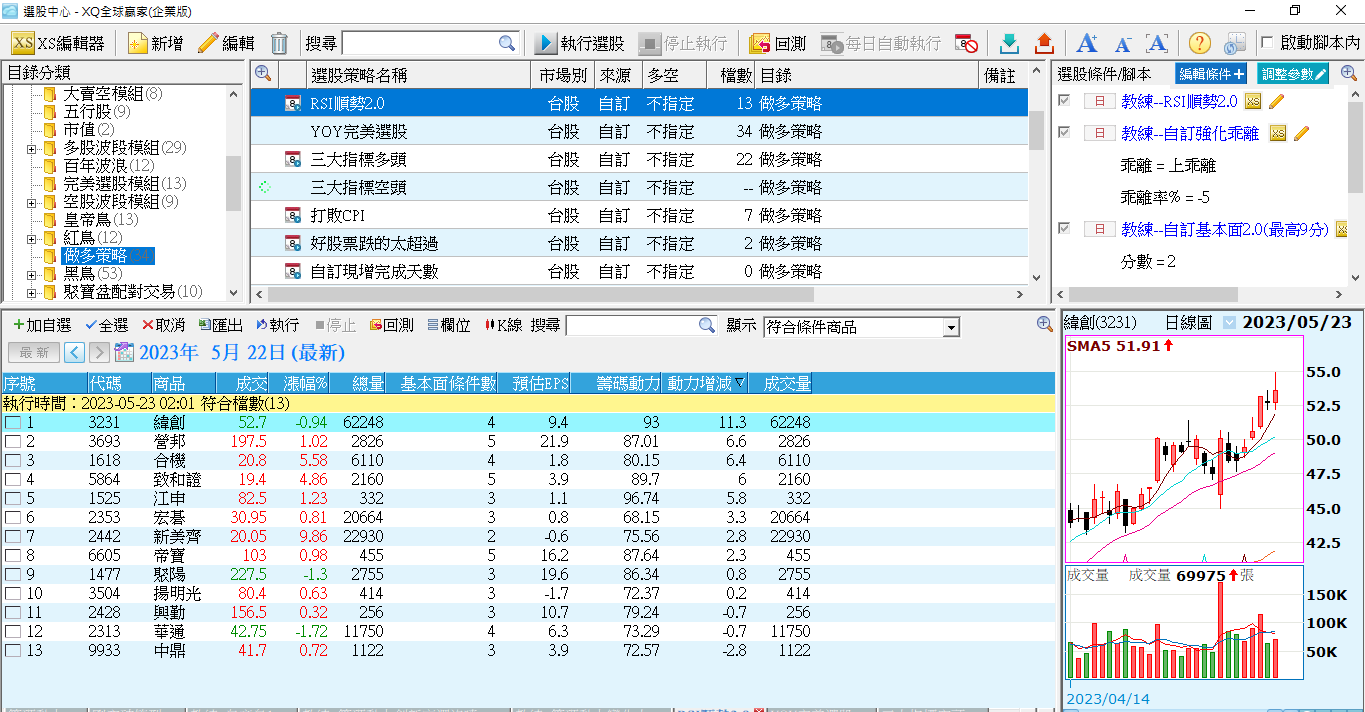Screen dimensions: 1365x712
Task: Toggle the checkbox for condition 教練--RSI順勢2.0
Action: (1064, 101)
